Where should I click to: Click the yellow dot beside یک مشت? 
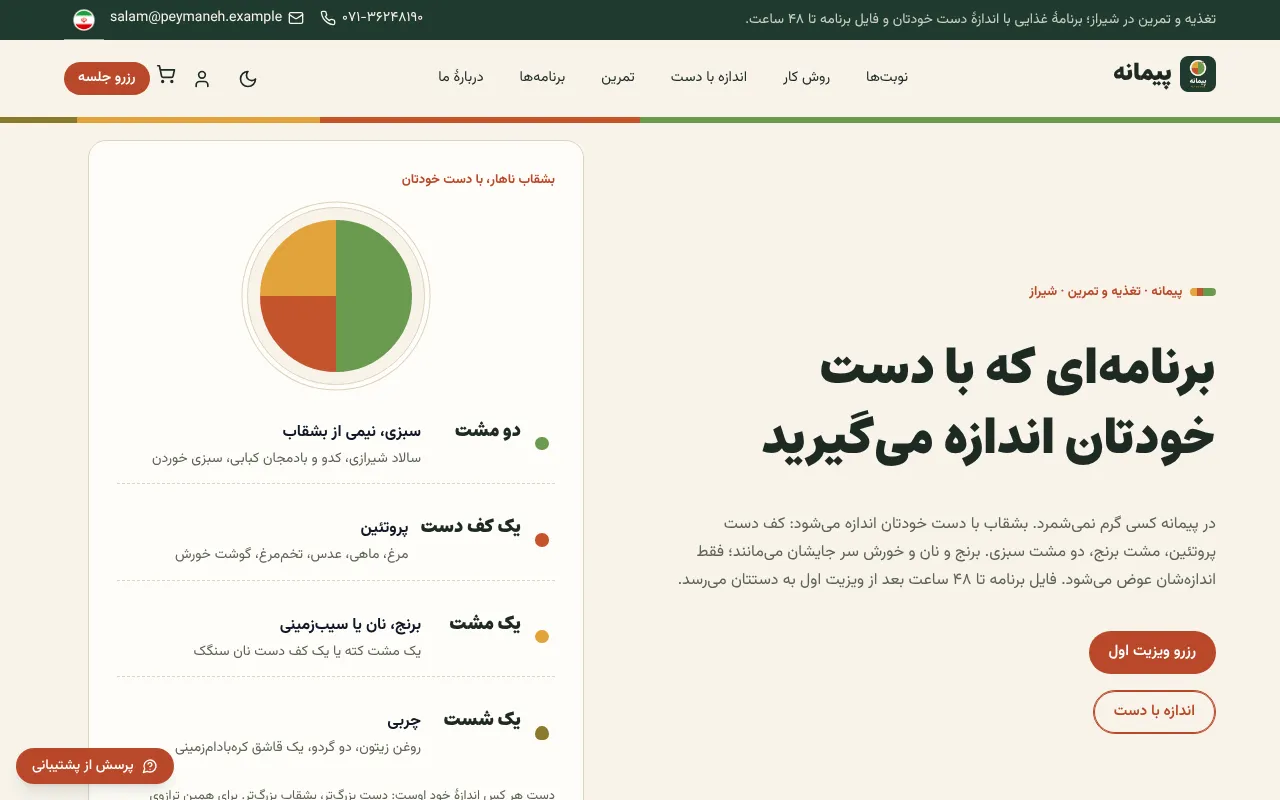click(x=542, y=637)
